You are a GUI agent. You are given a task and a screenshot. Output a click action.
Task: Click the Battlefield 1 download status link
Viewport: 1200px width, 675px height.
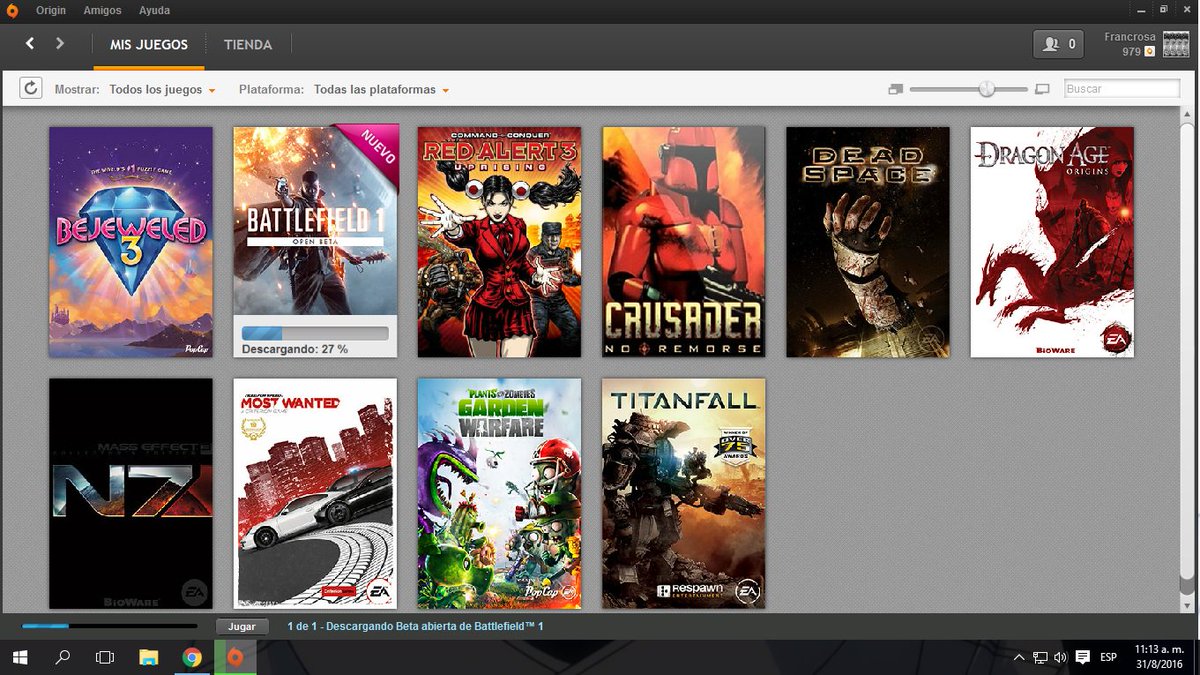pos(415,626)
